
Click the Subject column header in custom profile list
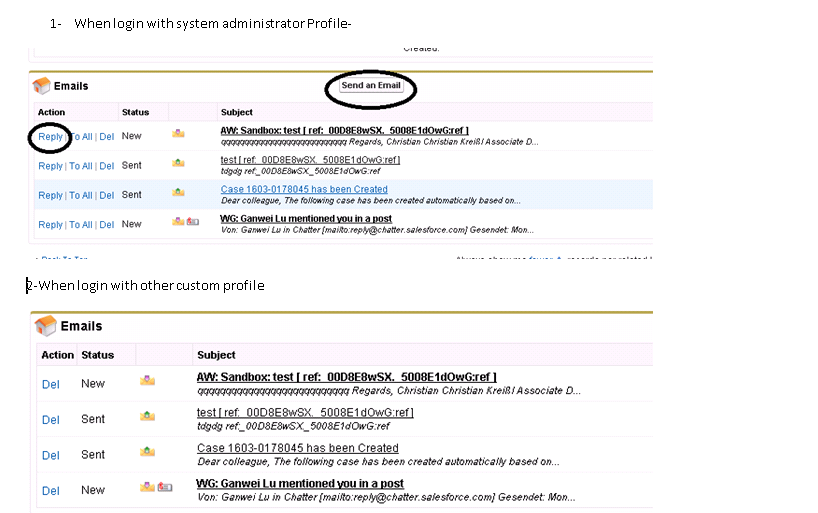point(216,355)
